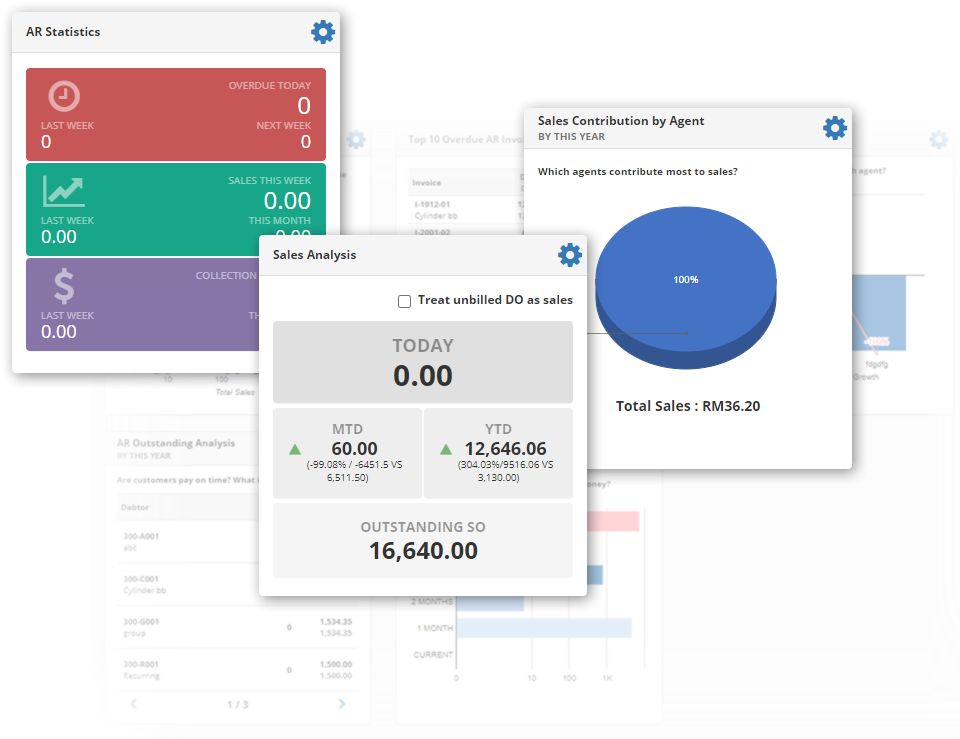This screenshot has height=739, width=960.
Task: Click the green up arrow beside YTD
Action: [x=446, y=450]
